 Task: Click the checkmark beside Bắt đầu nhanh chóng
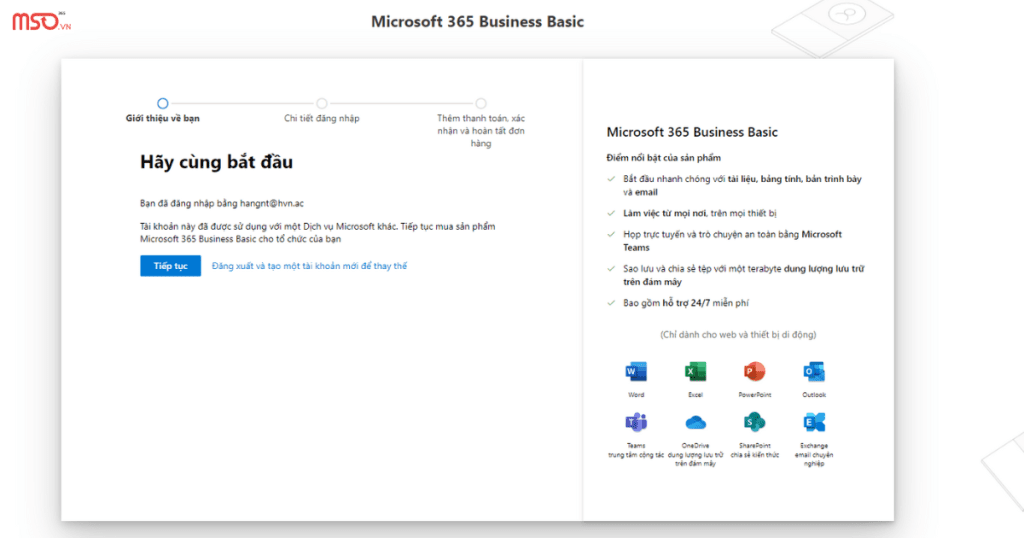[611, 178]
